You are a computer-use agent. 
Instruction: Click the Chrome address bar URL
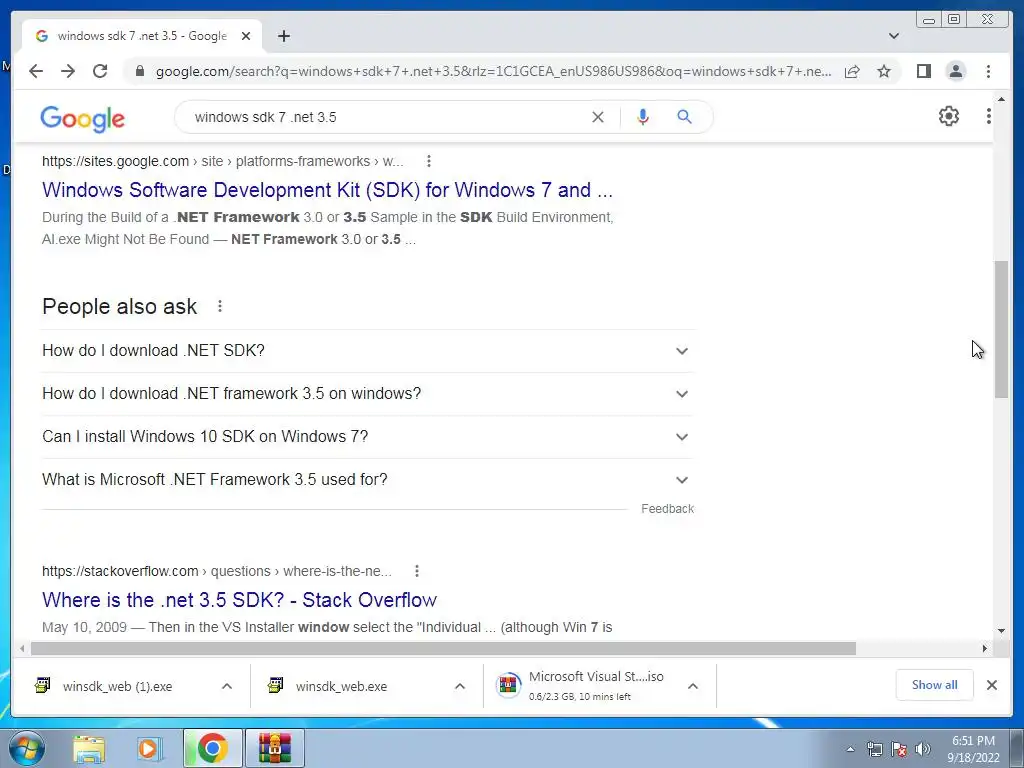493,71
